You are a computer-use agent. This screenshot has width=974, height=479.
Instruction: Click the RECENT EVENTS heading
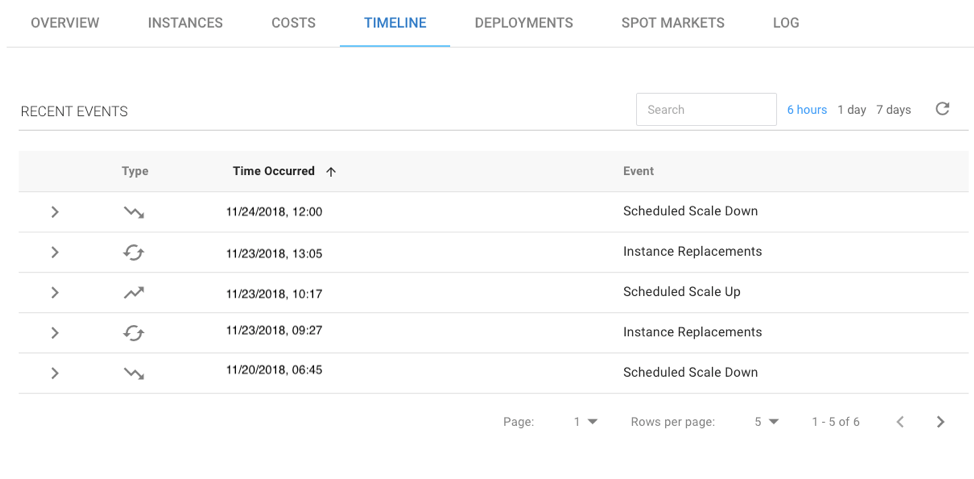[74, 112]
